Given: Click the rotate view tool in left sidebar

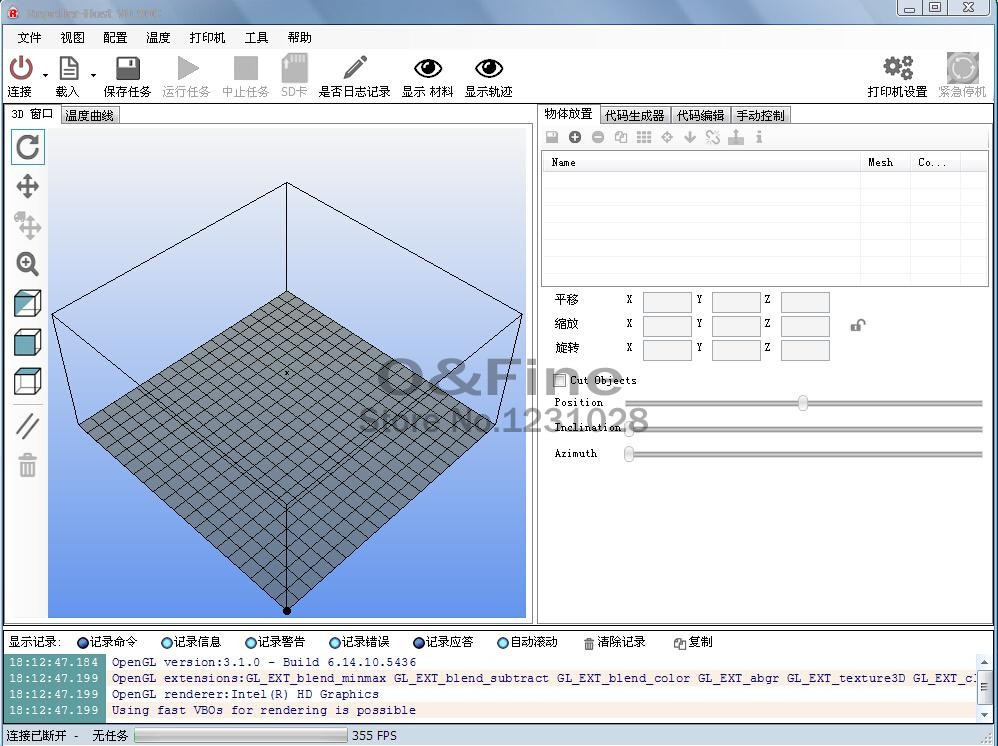Looking at the screenshot, I should (x=28, y=147).
